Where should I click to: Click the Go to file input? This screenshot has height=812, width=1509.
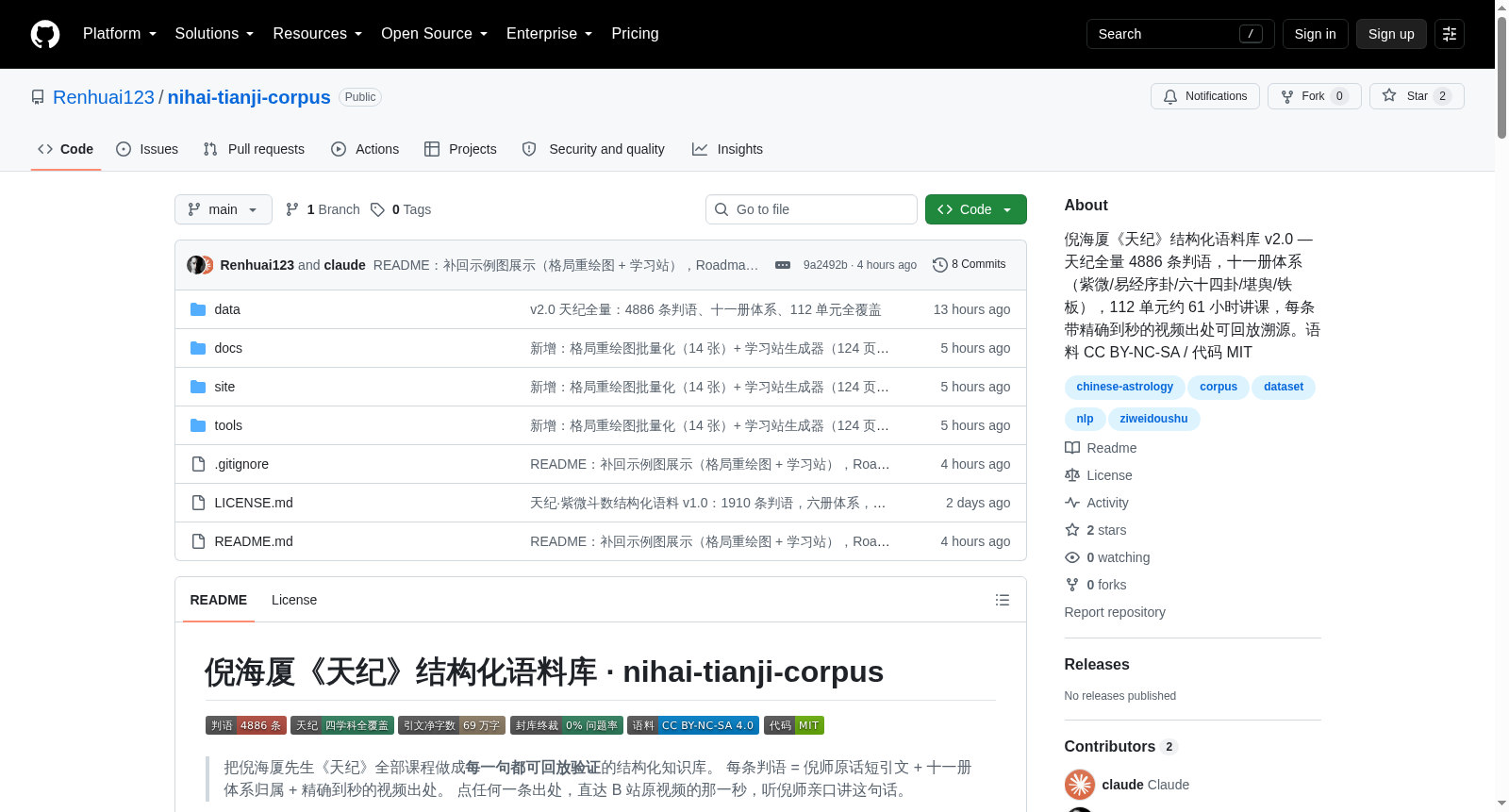tap(811, 209)
